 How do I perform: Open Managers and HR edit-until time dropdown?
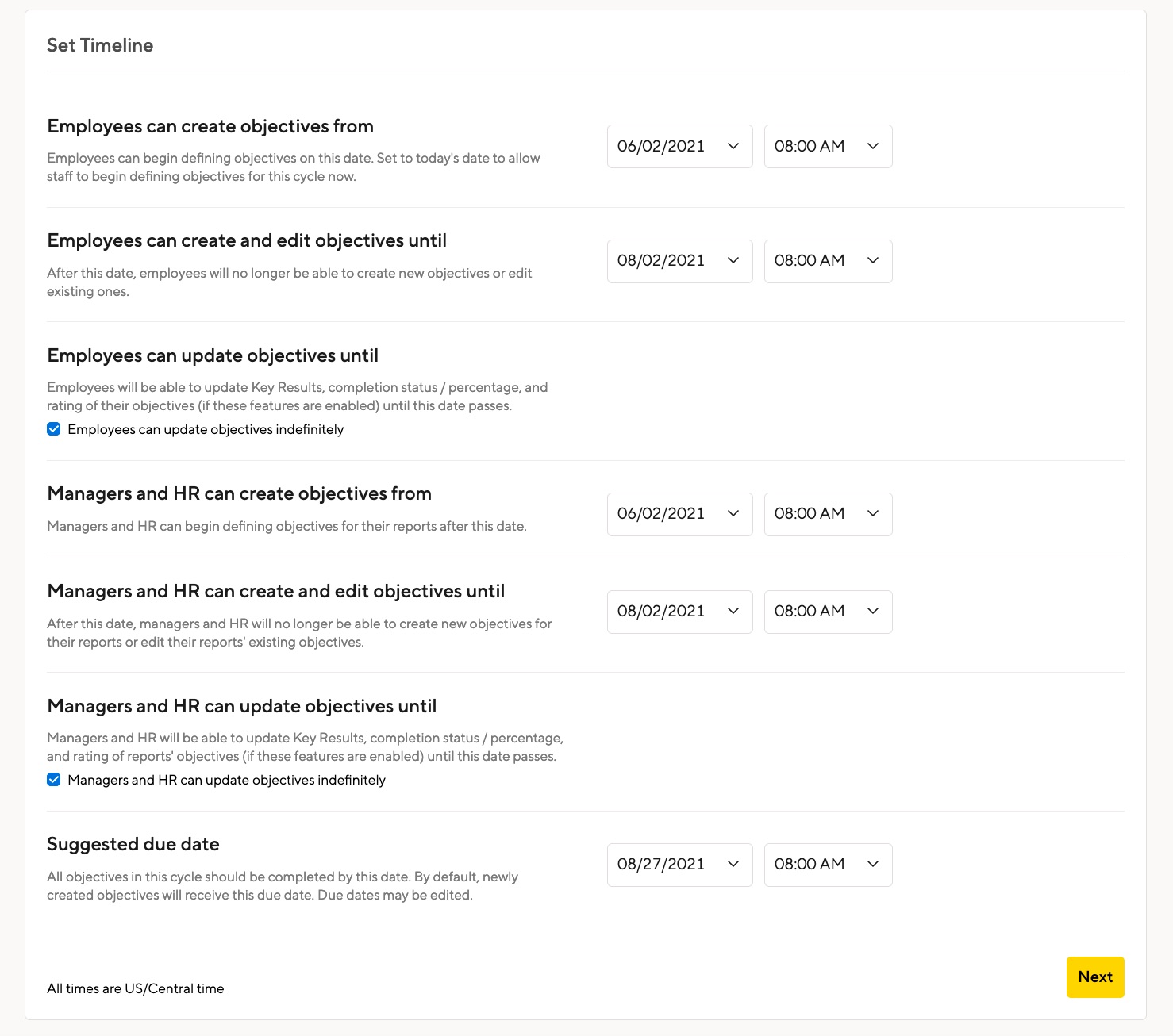[827, 612]
